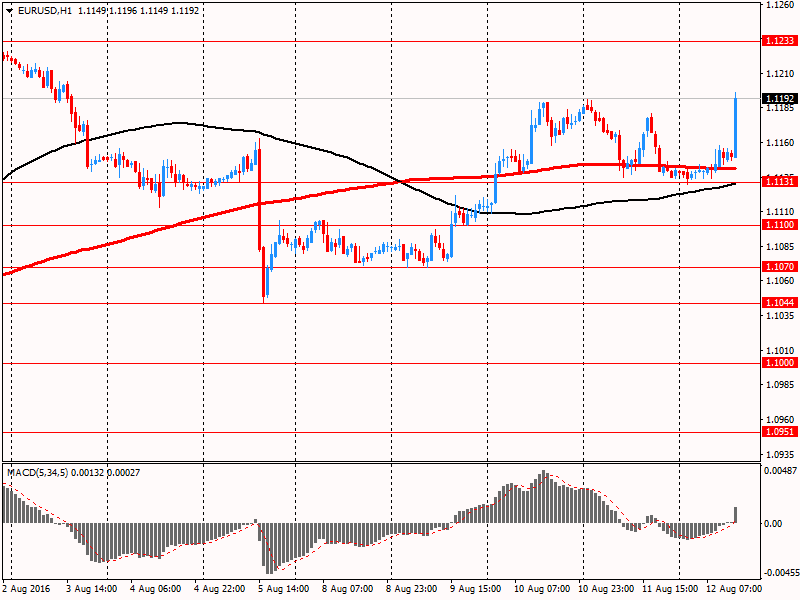Select the 4 Aug 06:00 time label

(x=156, y=589)
